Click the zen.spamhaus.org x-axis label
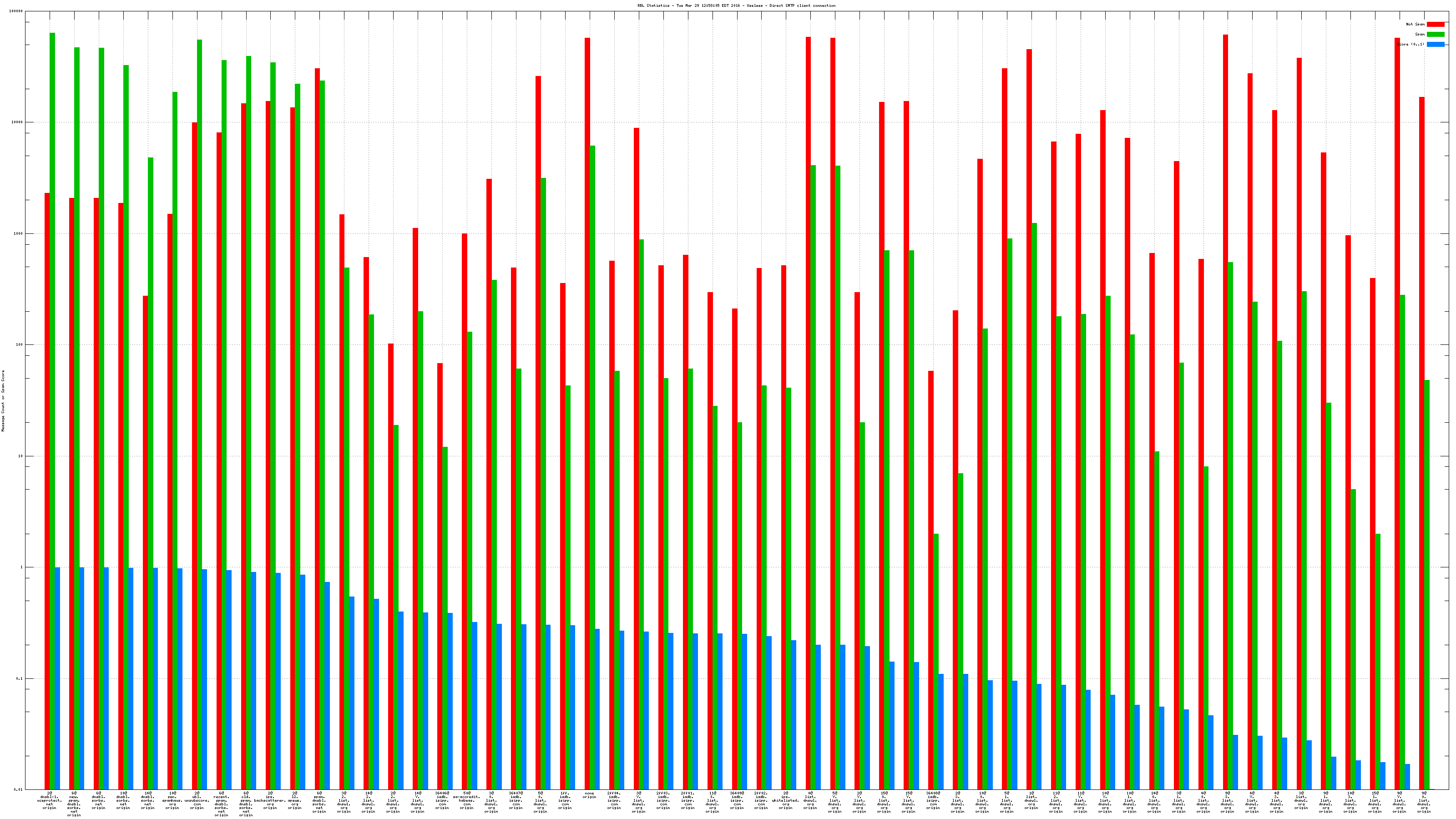 click(172, 800)
